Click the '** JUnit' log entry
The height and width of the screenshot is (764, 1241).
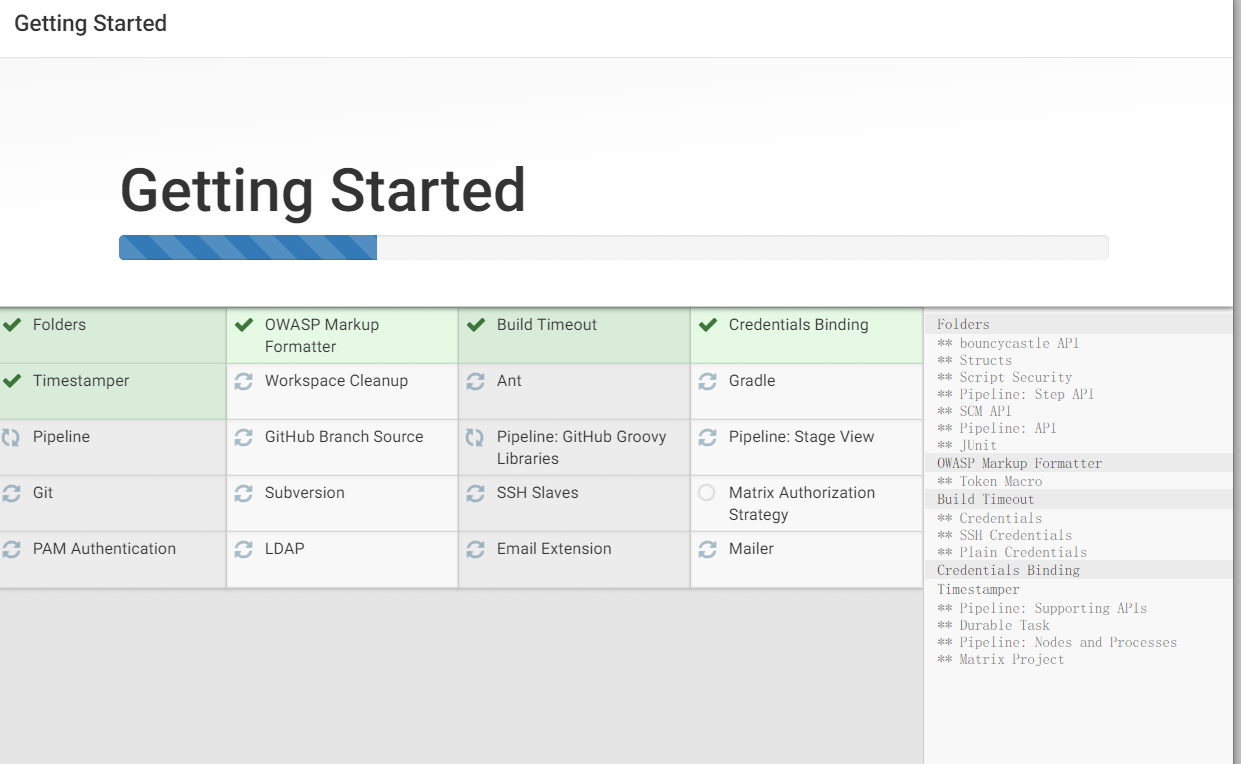967,445
